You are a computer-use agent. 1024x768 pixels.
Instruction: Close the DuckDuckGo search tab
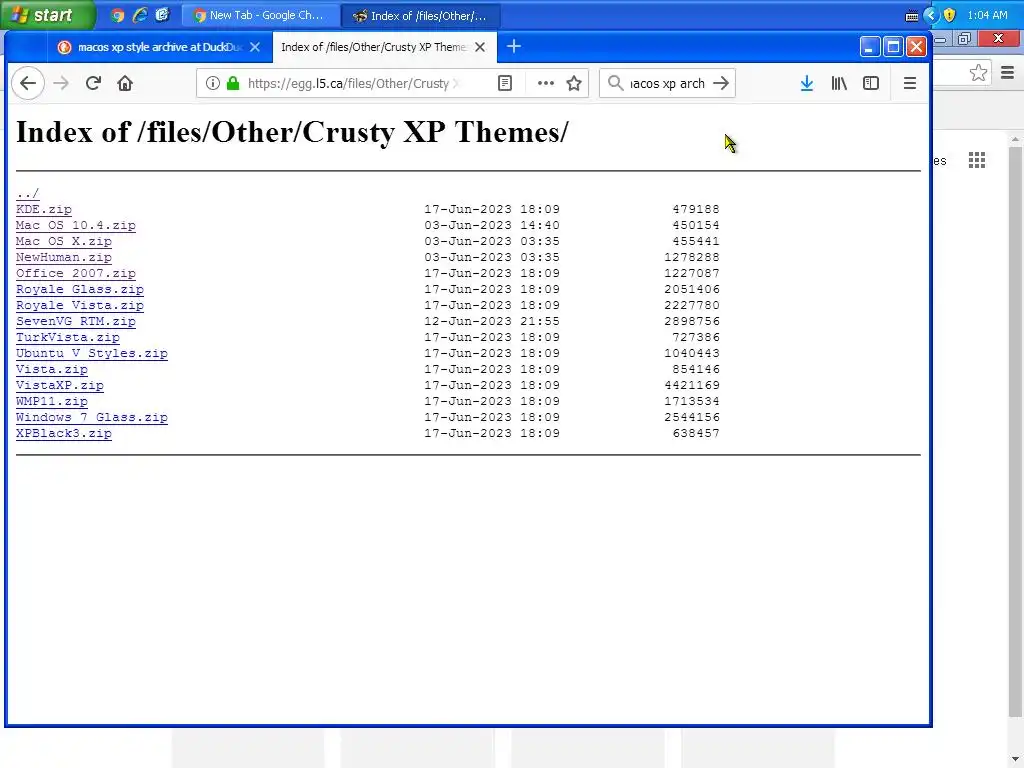(x=255, y=47)
